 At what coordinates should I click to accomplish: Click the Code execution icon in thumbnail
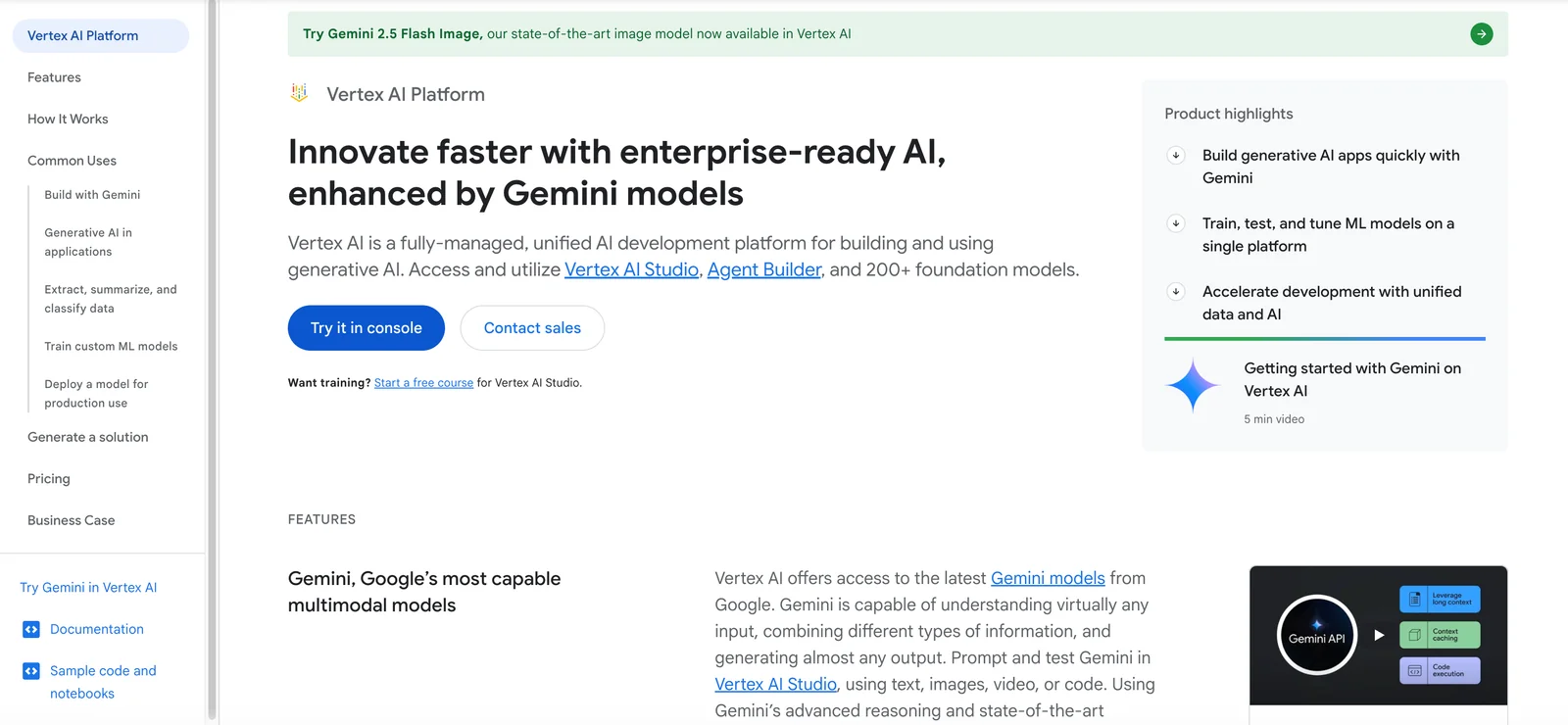point(1414,671)
